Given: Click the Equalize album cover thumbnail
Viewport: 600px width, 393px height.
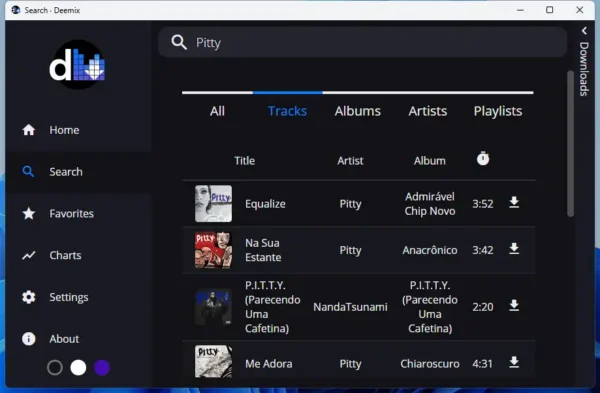Looking at the screenshot, I should pos(214,204).
